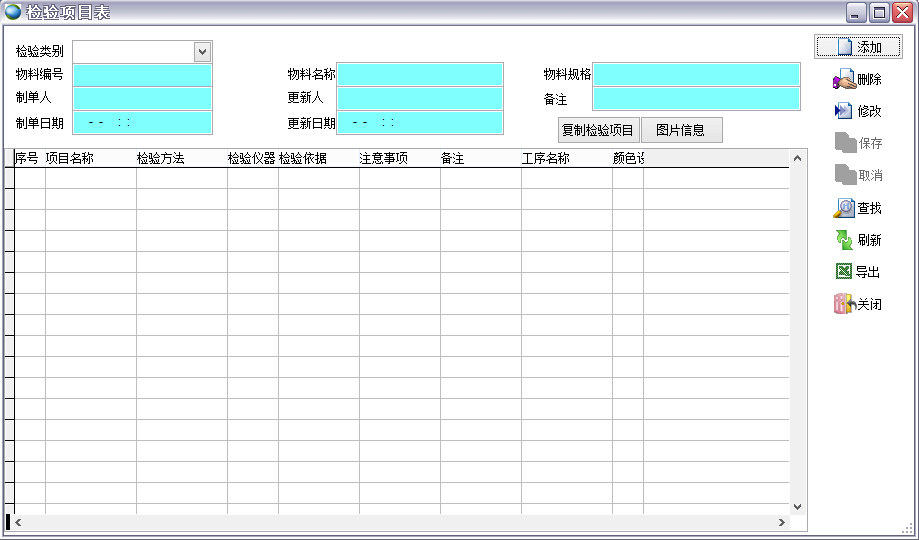Click the table scroll down arrow
This screenshot has height=540, width=919.
pyautogui.click(x=797, y=507)
